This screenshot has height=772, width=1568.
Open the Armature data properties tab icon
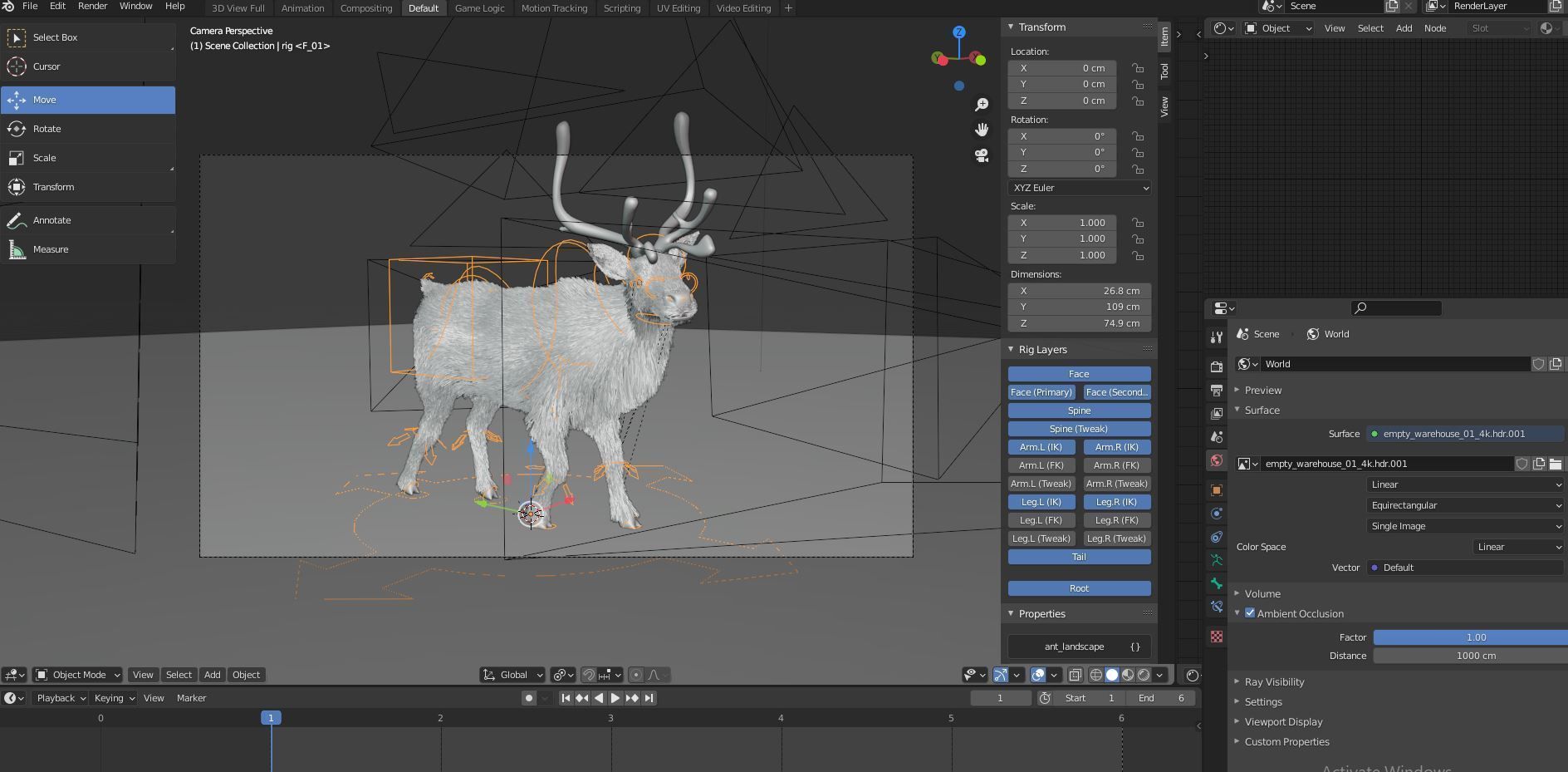(1217, 560)
